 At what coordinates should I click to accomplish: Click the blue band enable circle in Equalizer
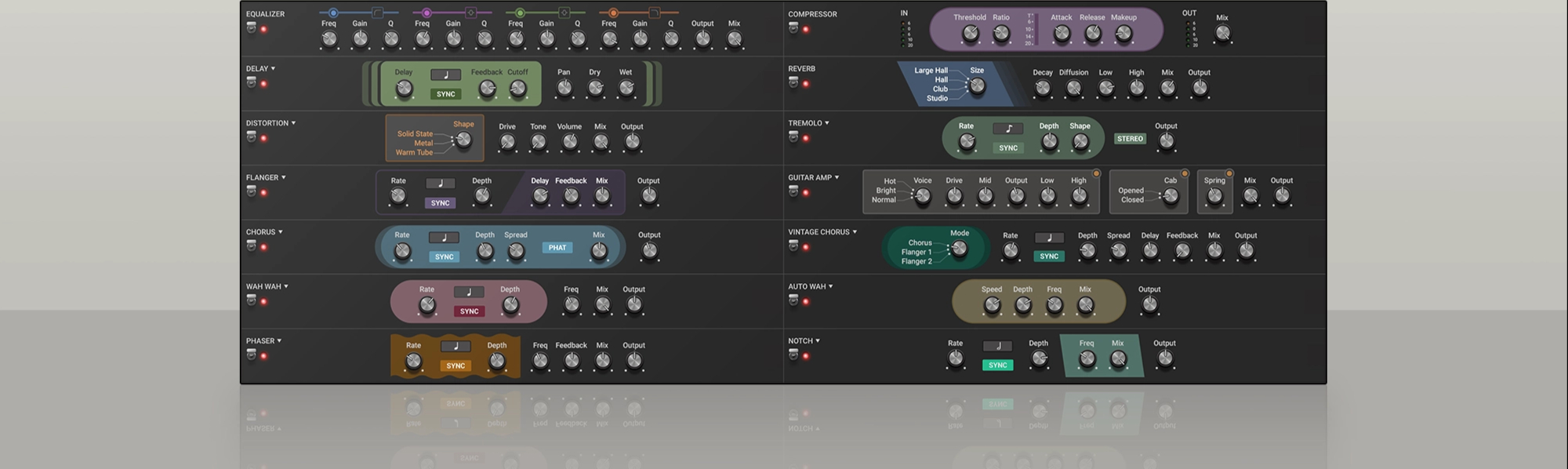click(x=333, y=13)
